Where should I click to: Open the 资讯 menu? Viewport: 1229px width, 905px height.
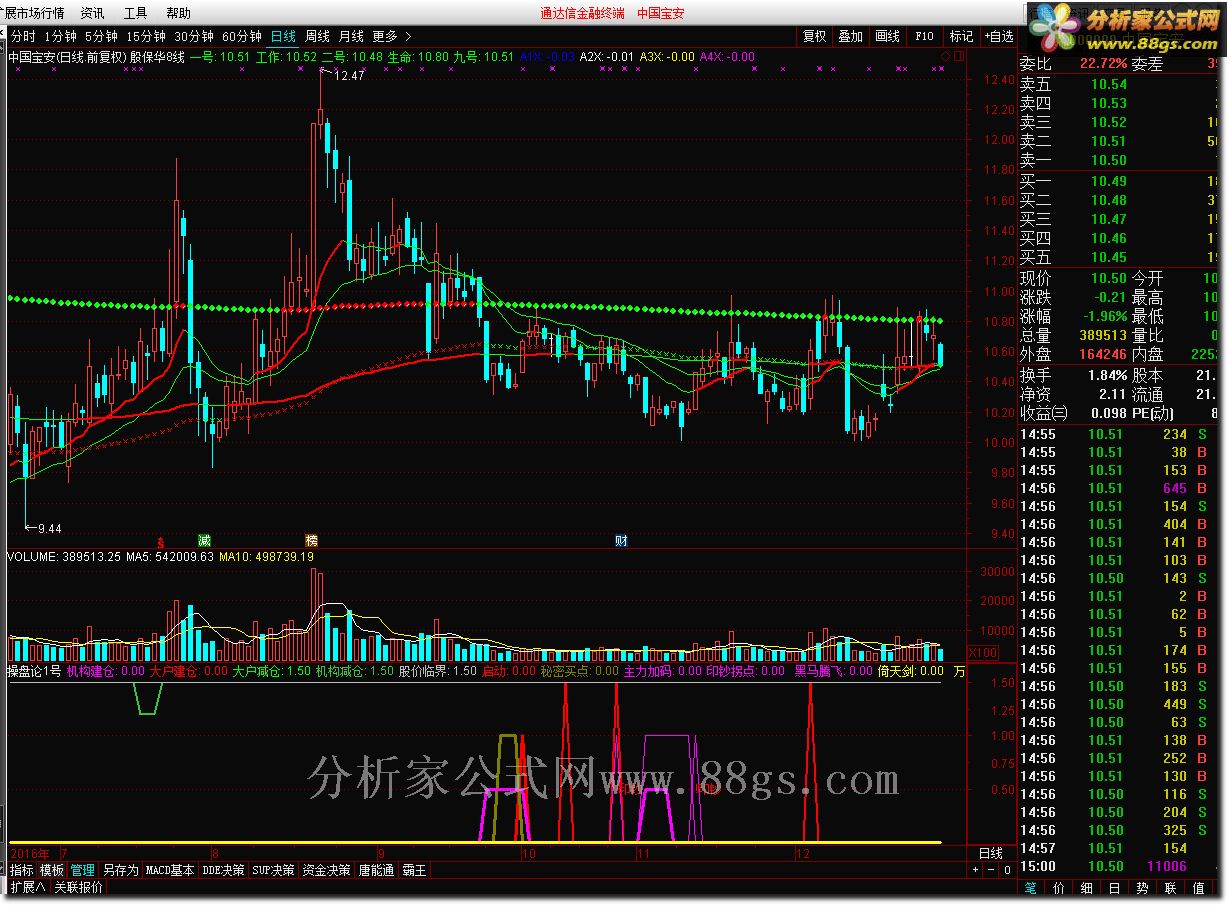pyautogui.click(x=92, y=13)
